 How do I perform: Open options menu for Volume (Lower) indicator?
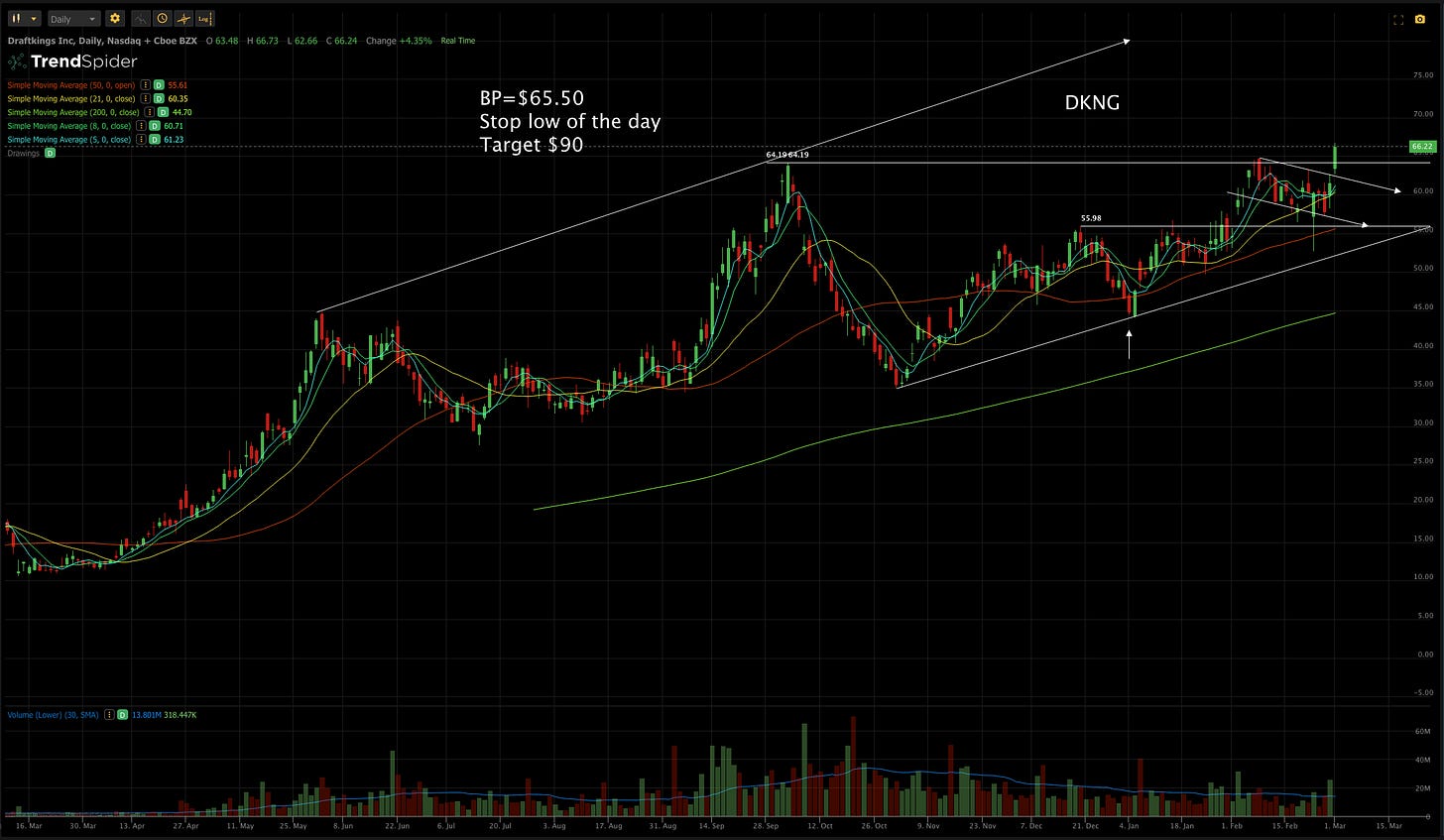pos(109,714)
